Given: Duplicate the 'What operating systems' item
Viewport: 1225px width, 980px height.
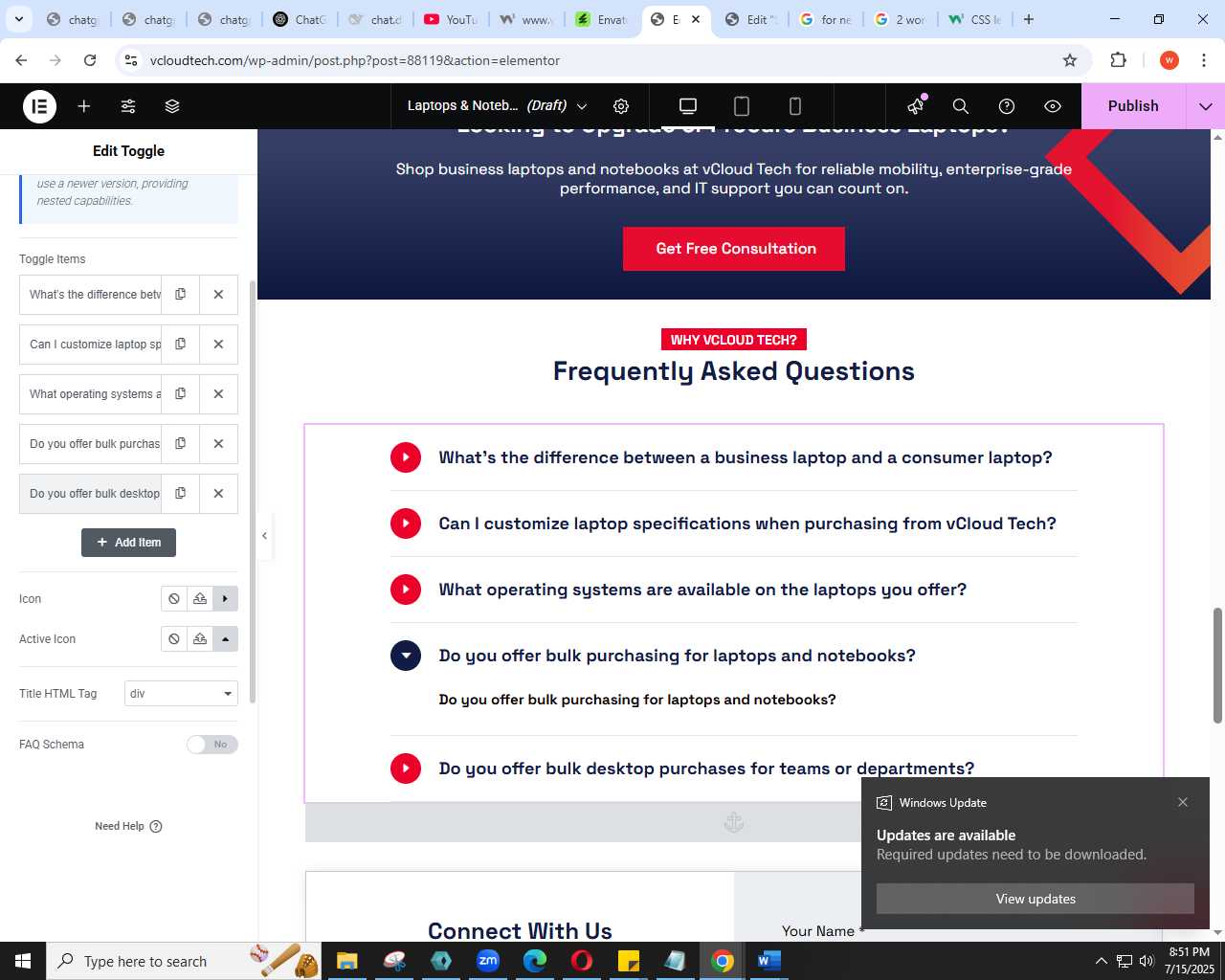Looking at the screenshot, I should click(x=180, y=394).
